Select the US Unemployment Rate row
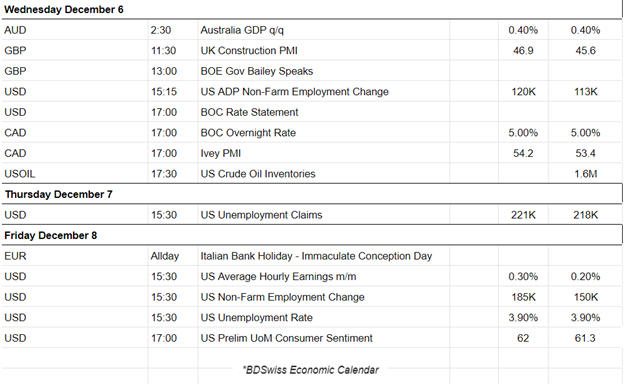 tap(312, 318)
